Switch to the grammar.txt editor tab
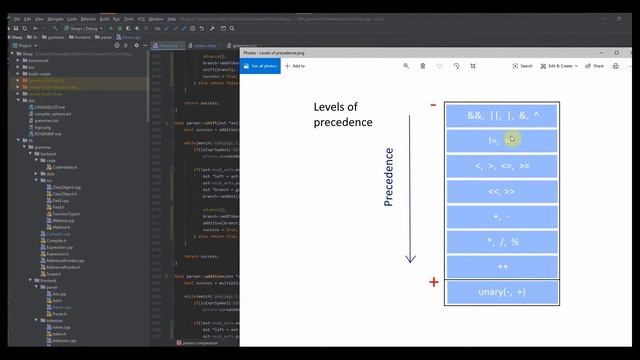Image resolution: width=640 pixels, height=360 pixels. 242,45
